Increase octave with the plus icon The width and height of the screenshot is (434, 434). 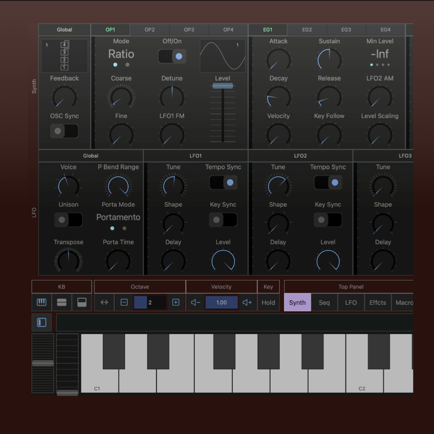pos(176,302)
